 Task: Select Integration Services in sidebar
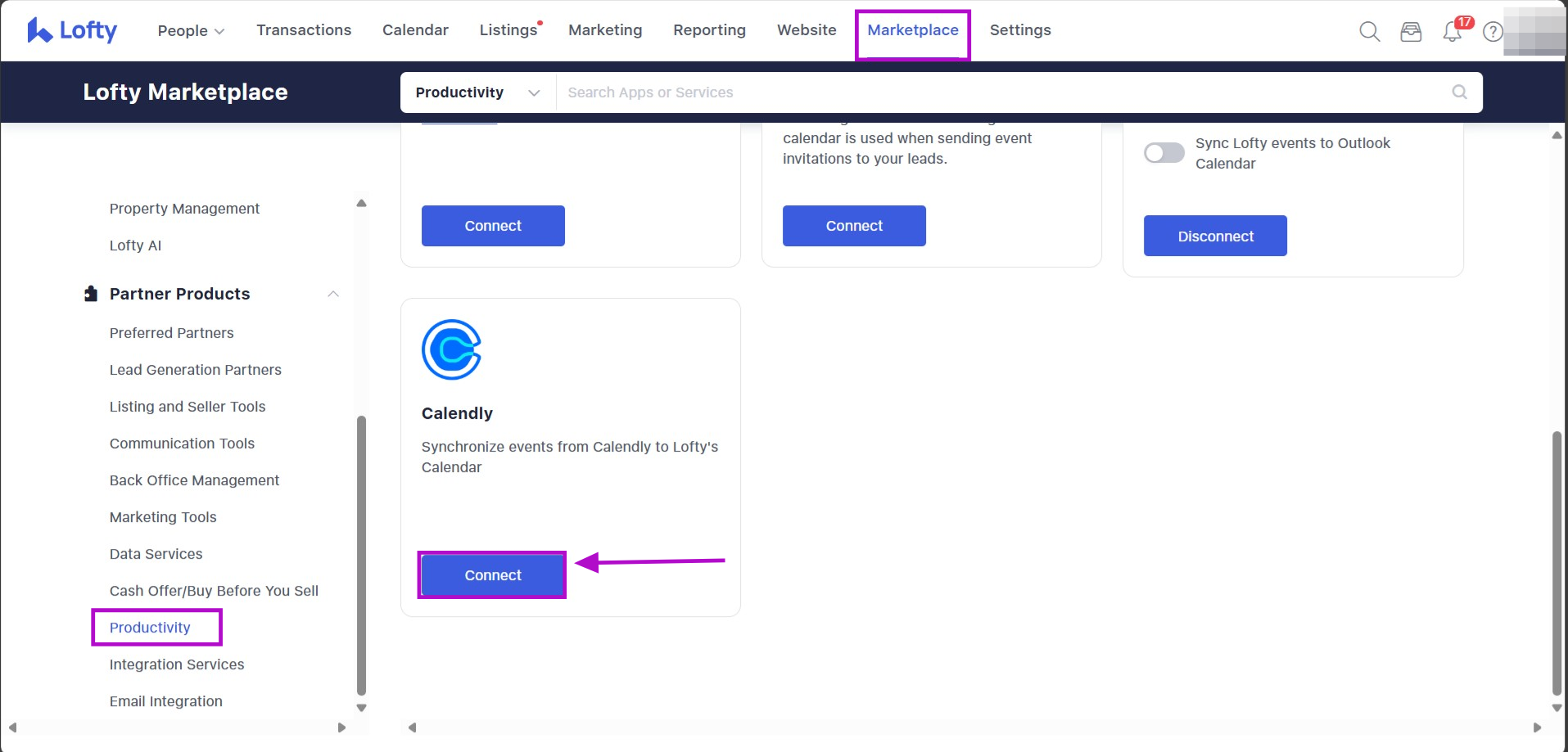coord(177,664)
